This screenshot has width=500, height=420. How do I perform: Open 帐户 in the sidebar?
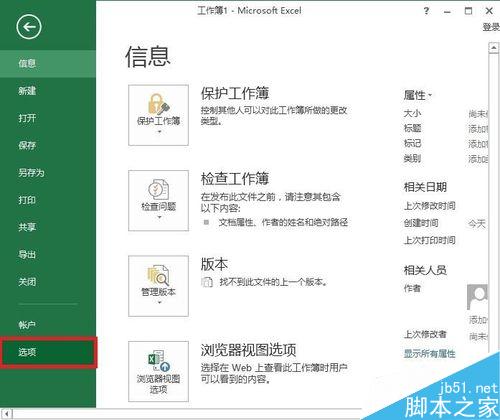pos(48,324)
